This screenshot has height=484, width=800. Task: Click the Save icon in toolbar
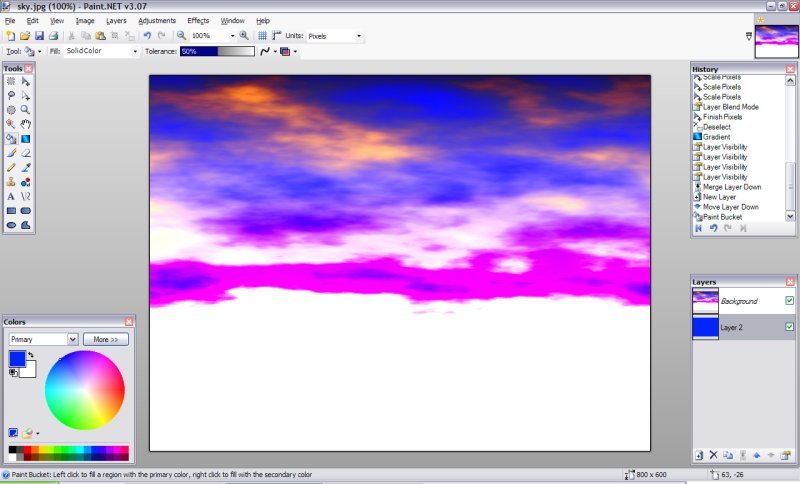[x=38, y=35]
